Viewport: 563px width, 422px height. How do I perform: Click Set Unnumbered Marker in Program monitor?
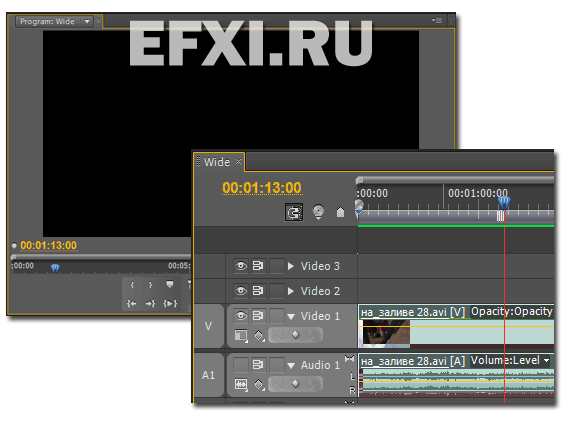coord(169,284)
